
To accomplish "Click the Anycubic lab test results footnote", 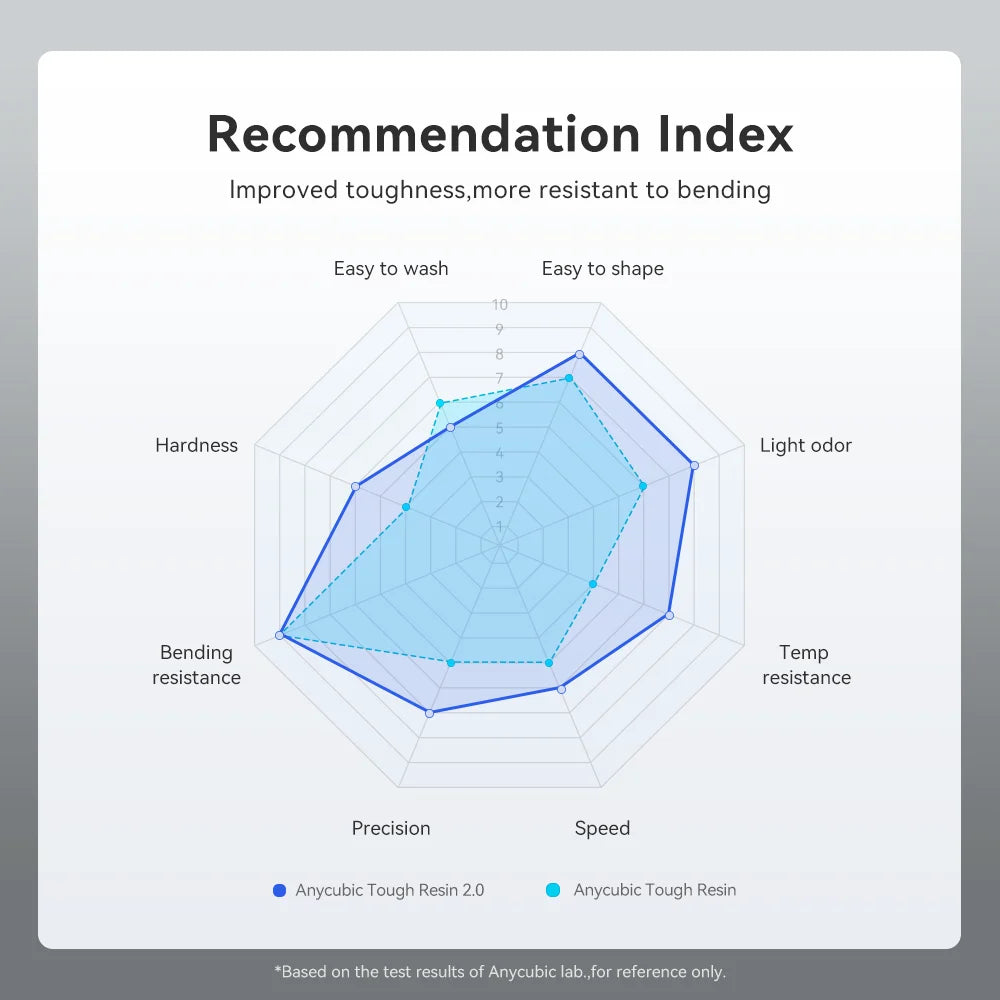I will click(x=500, y=971).
